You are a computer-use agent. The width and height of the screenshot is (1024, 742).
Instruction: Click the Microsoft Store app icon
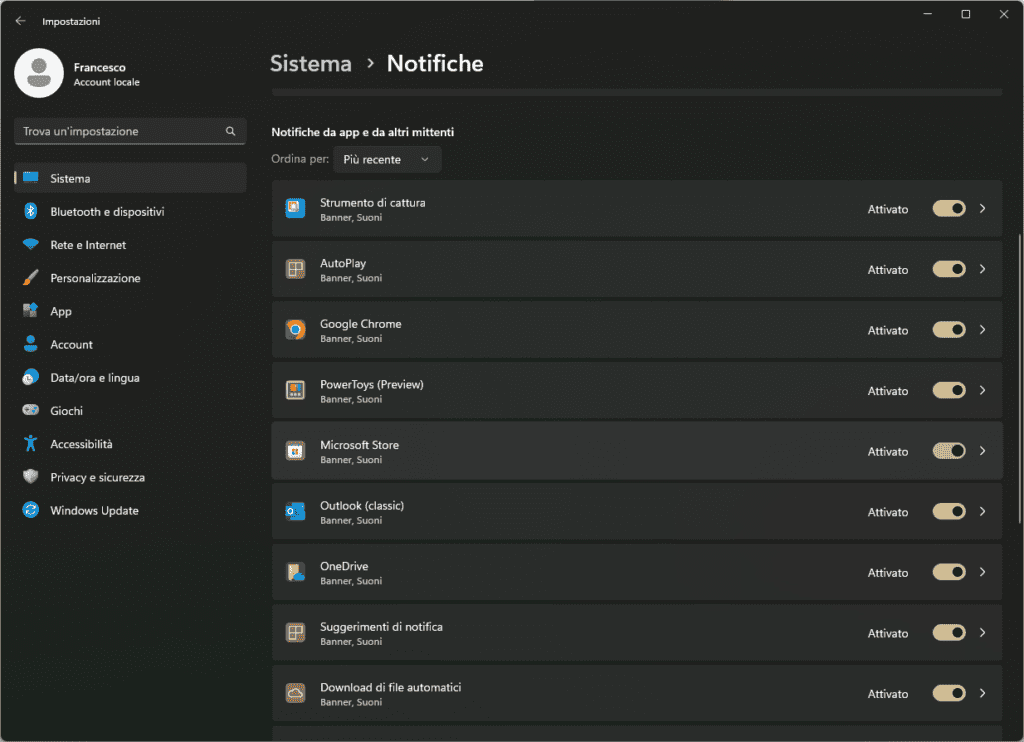point(295,451)
